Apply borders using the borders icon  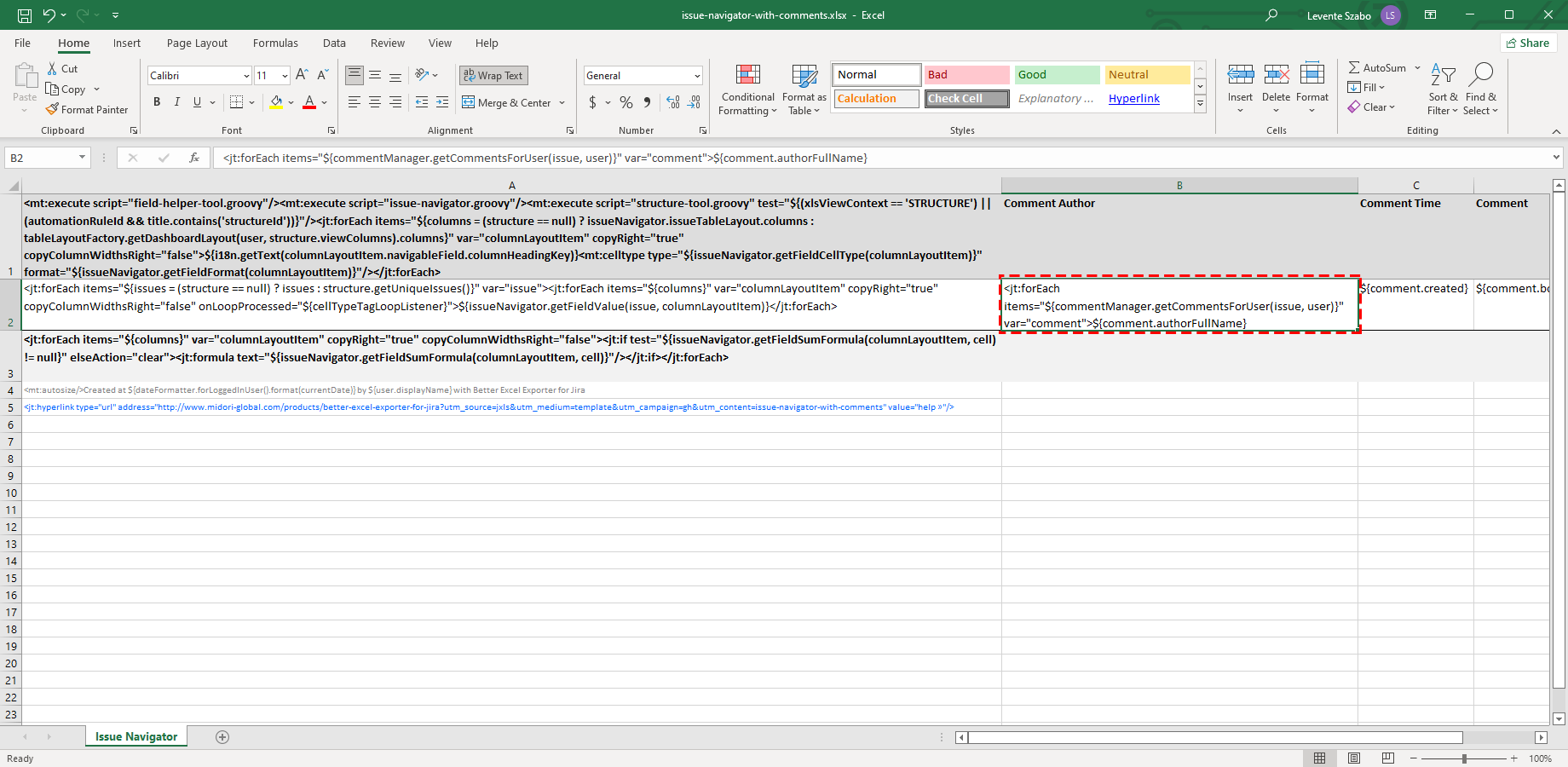237,102
